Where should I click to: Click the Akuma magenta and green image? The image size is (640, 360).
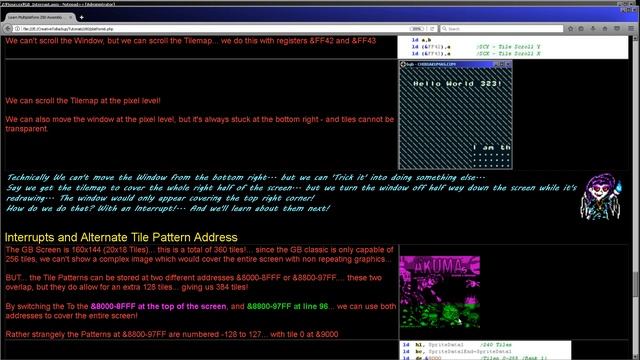pyautogui.click(x=440, y=292)
